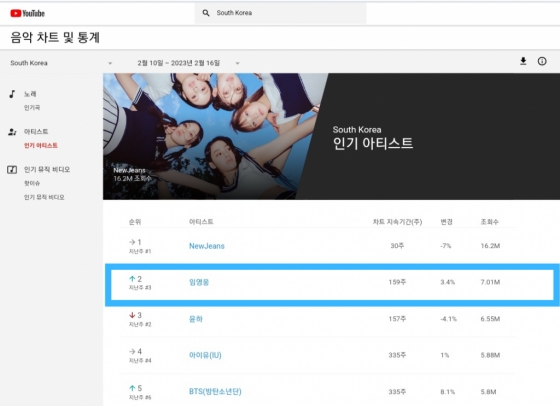
Task: Click the green up arrow beside rank 2
Action: [x=132, y=279]
